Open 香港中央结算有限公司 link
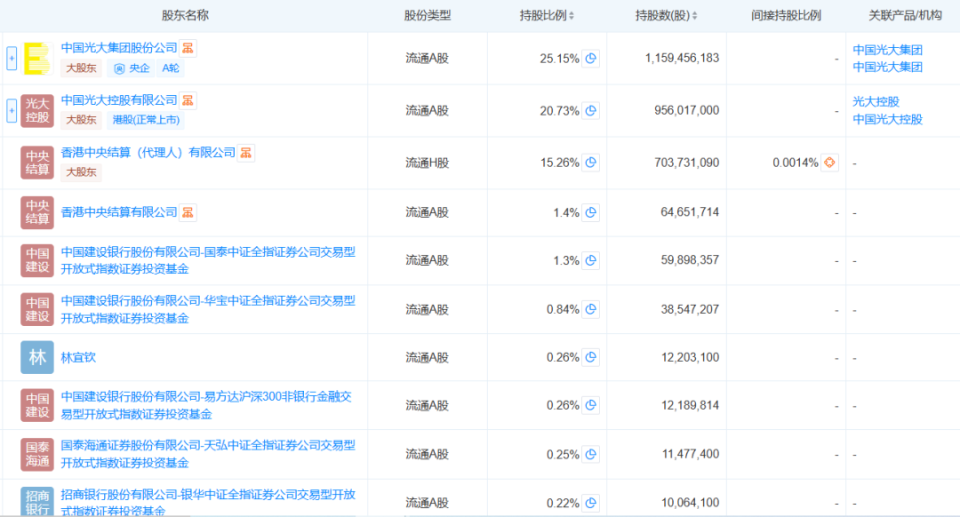This screenshot has height=517, width=960. pyautogui.click(x=119, y=212)
